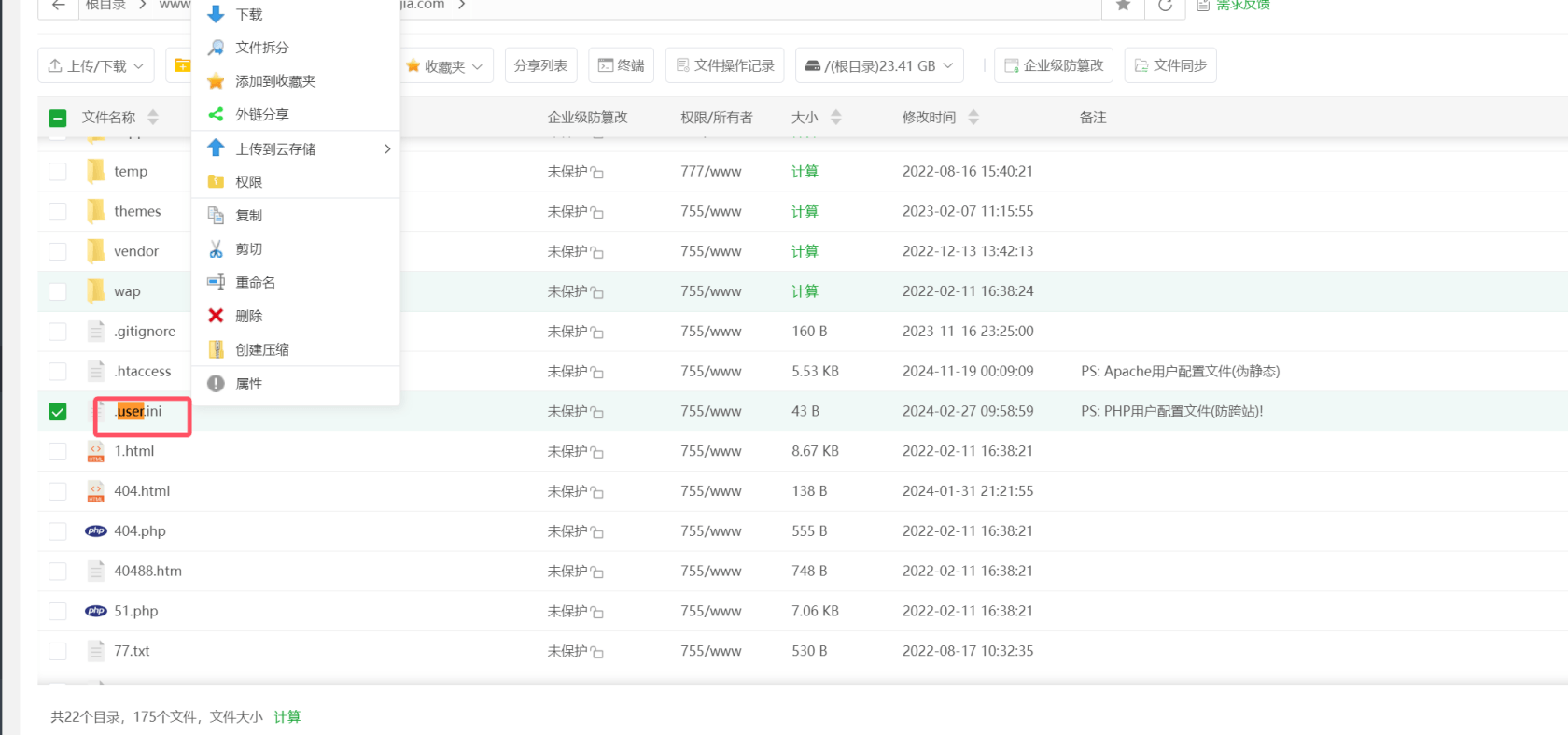
Task: Sort by file name column arrows
Action: point(153,117)
